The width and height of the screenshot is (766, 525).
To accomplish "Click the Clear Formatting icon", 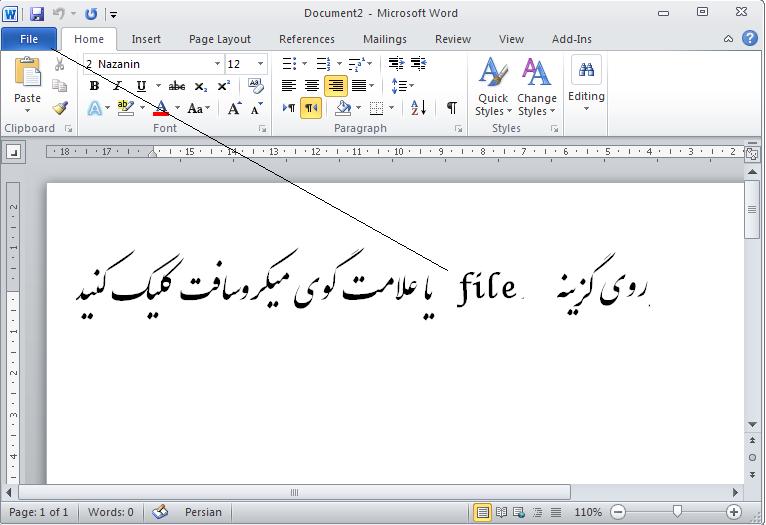I will point(256,86).
